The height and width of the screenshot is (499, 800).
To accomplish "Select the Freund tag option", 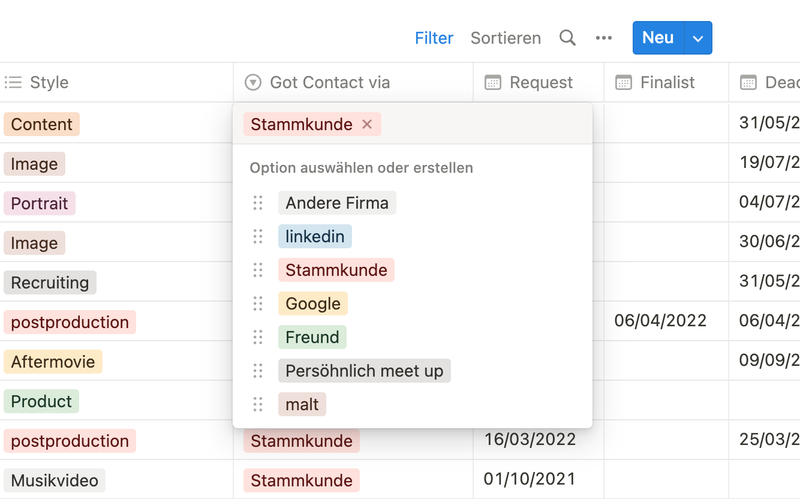I will tap(312, 337).
